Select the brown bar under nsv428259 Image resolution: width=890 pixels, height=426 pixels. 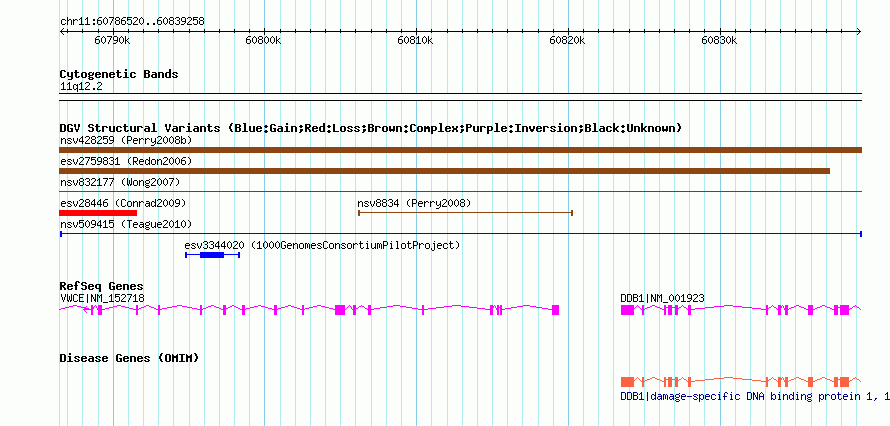click(x=460, y=150)
